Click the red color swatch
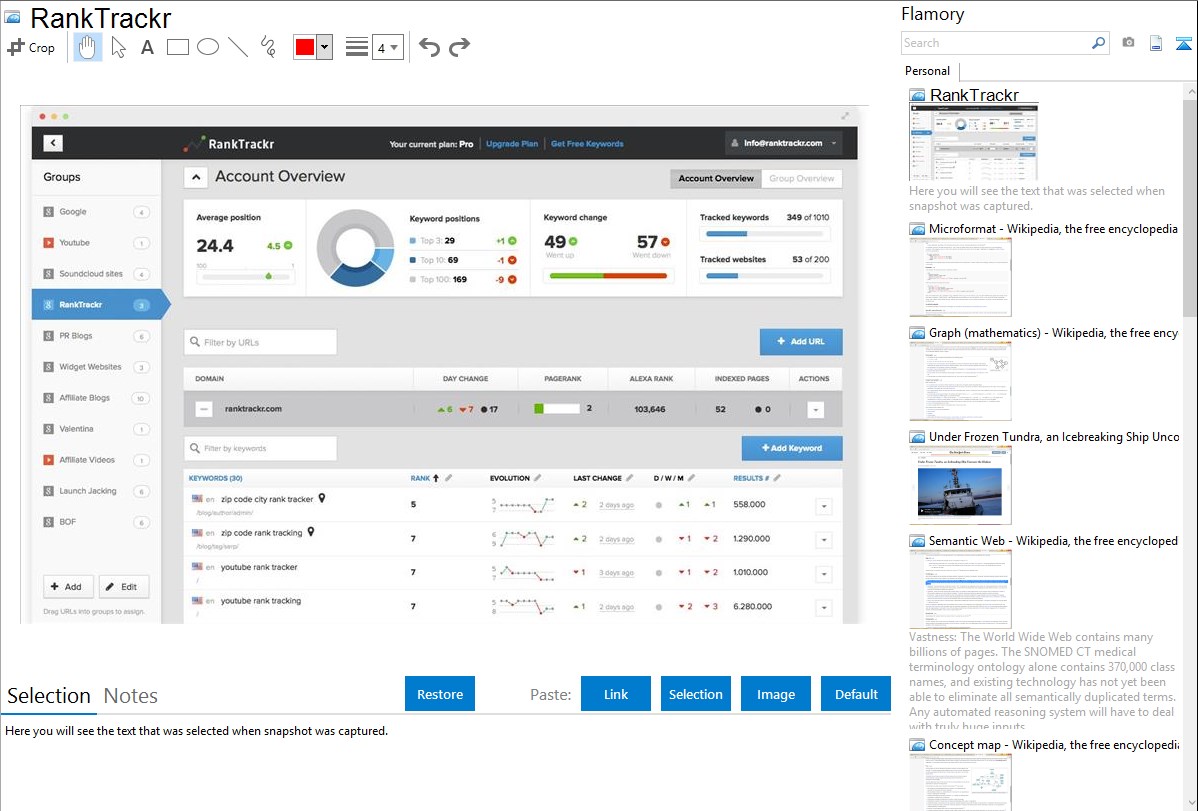 (x=304, y=47)
